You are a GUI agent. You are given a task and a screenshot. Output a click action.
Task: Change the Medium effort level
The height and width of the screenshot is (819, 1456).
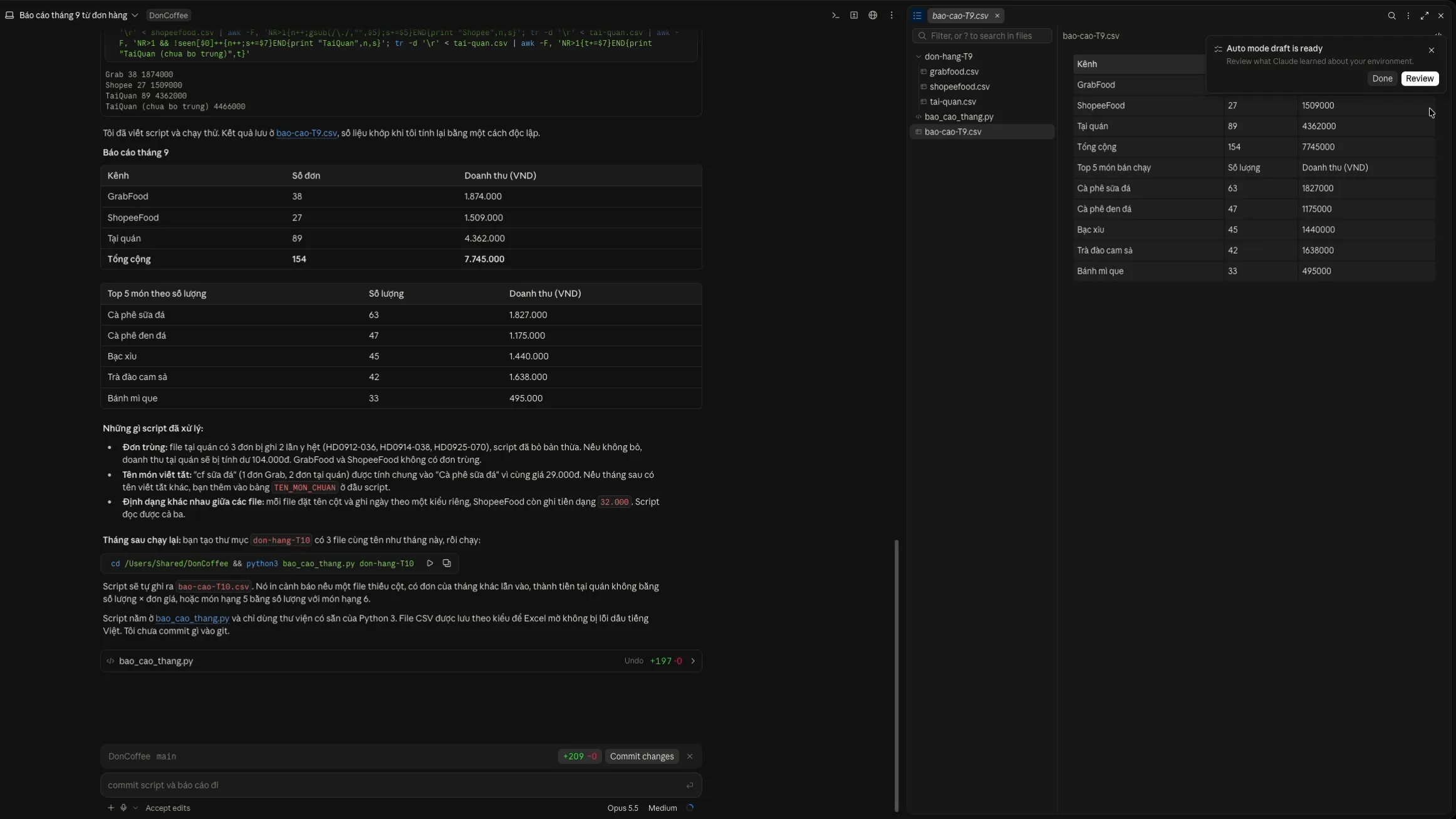662,808
